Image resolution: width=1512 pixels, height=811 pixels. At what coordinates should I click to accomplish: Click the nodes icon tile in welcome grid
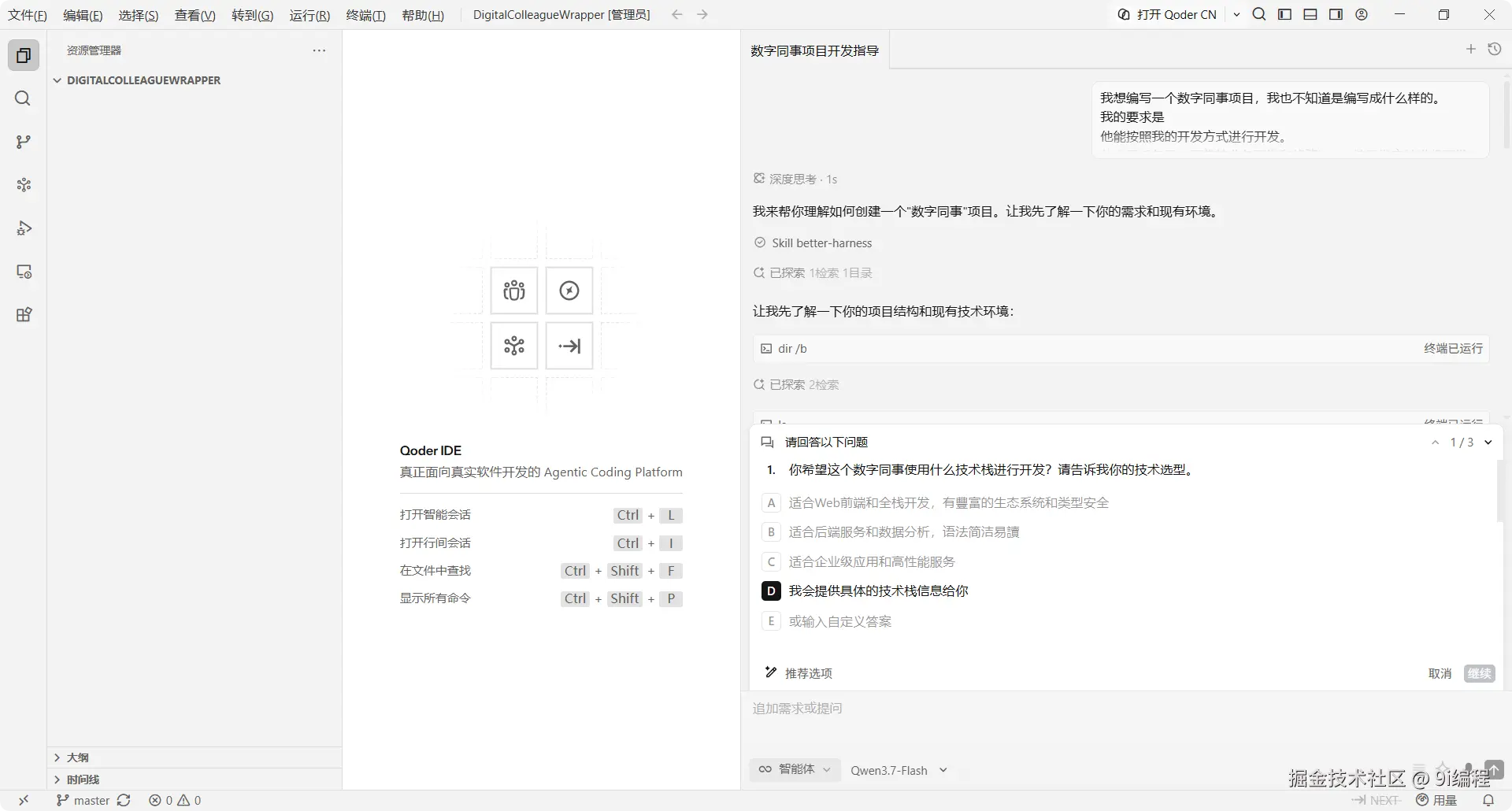click(x=514, y=346)
